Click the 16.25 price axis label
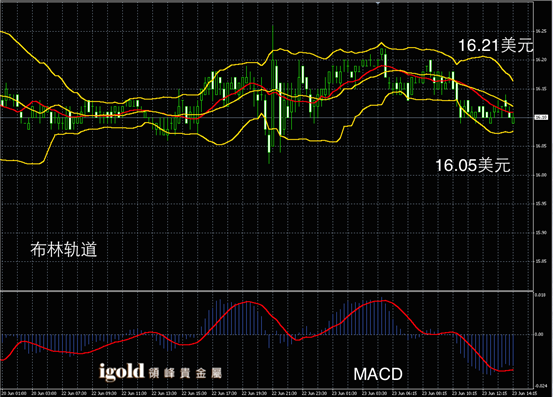Screen dimensions: 553x397 click(x=541, y=31)
